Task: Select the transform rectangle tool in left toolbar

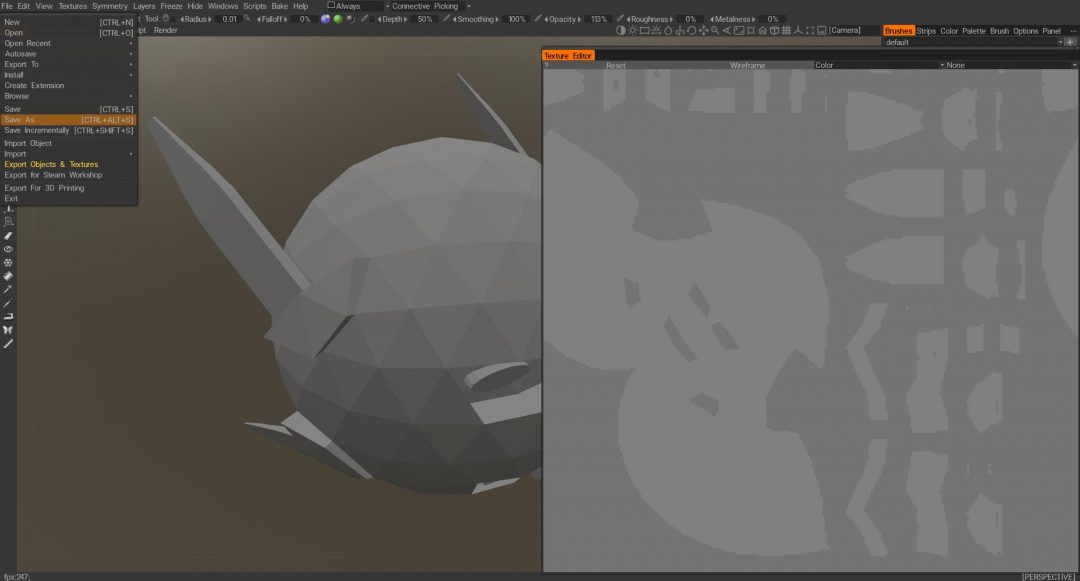Action: [x=8, y=222]
